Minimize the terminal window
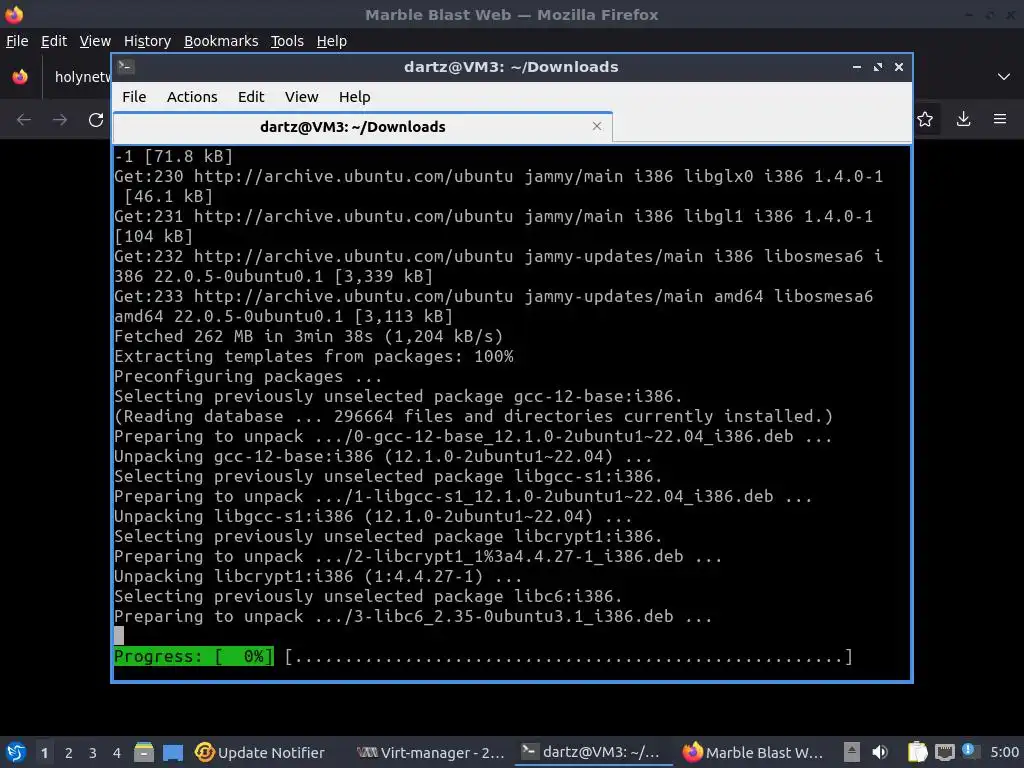Image resolution: width=1024 pixels, height=768 pixels. coord(856,67)
